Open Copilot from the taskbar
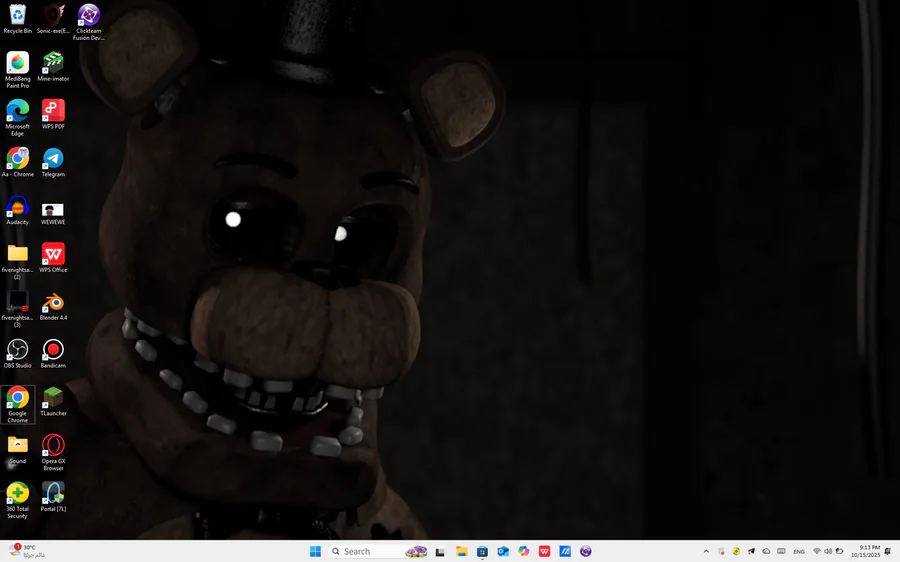900x562 pixels. pos(523,551)
